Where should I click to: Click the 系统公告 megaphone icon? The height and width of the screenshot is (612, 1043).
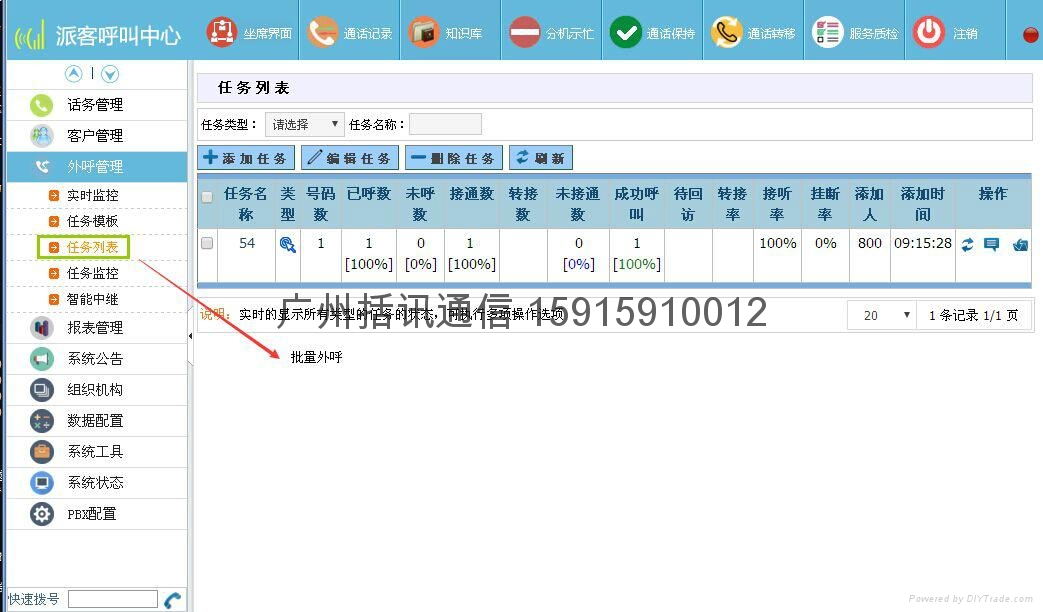[x=41, y=359]
